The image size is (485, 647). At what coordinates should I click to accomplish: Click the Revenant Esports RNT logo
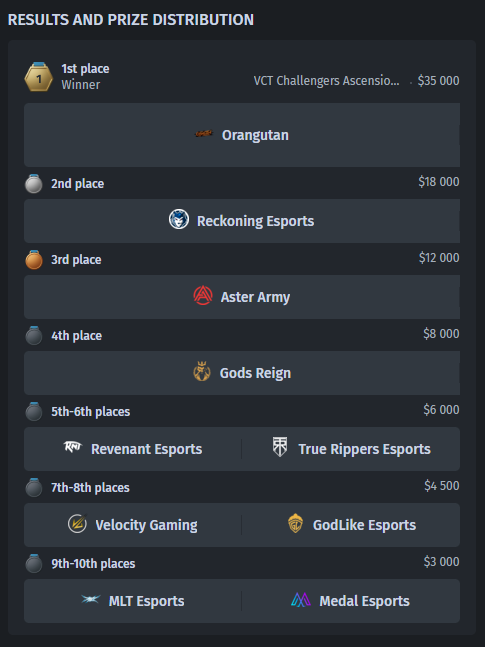(73, 446)
